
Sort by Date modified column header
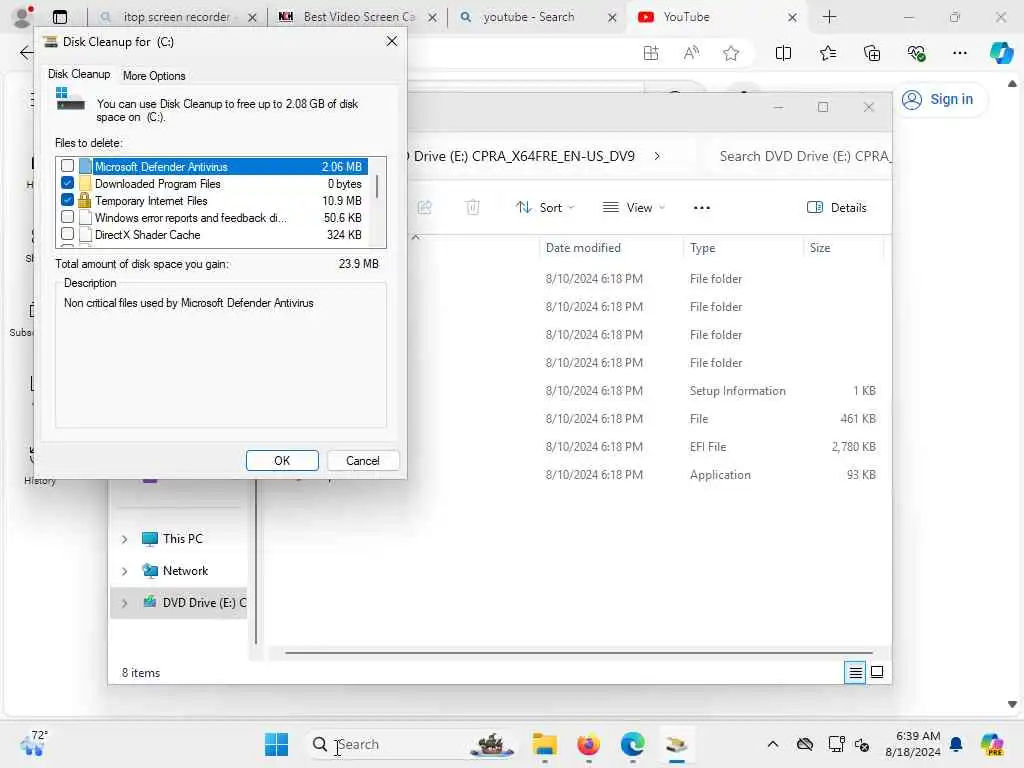[583, 248]
